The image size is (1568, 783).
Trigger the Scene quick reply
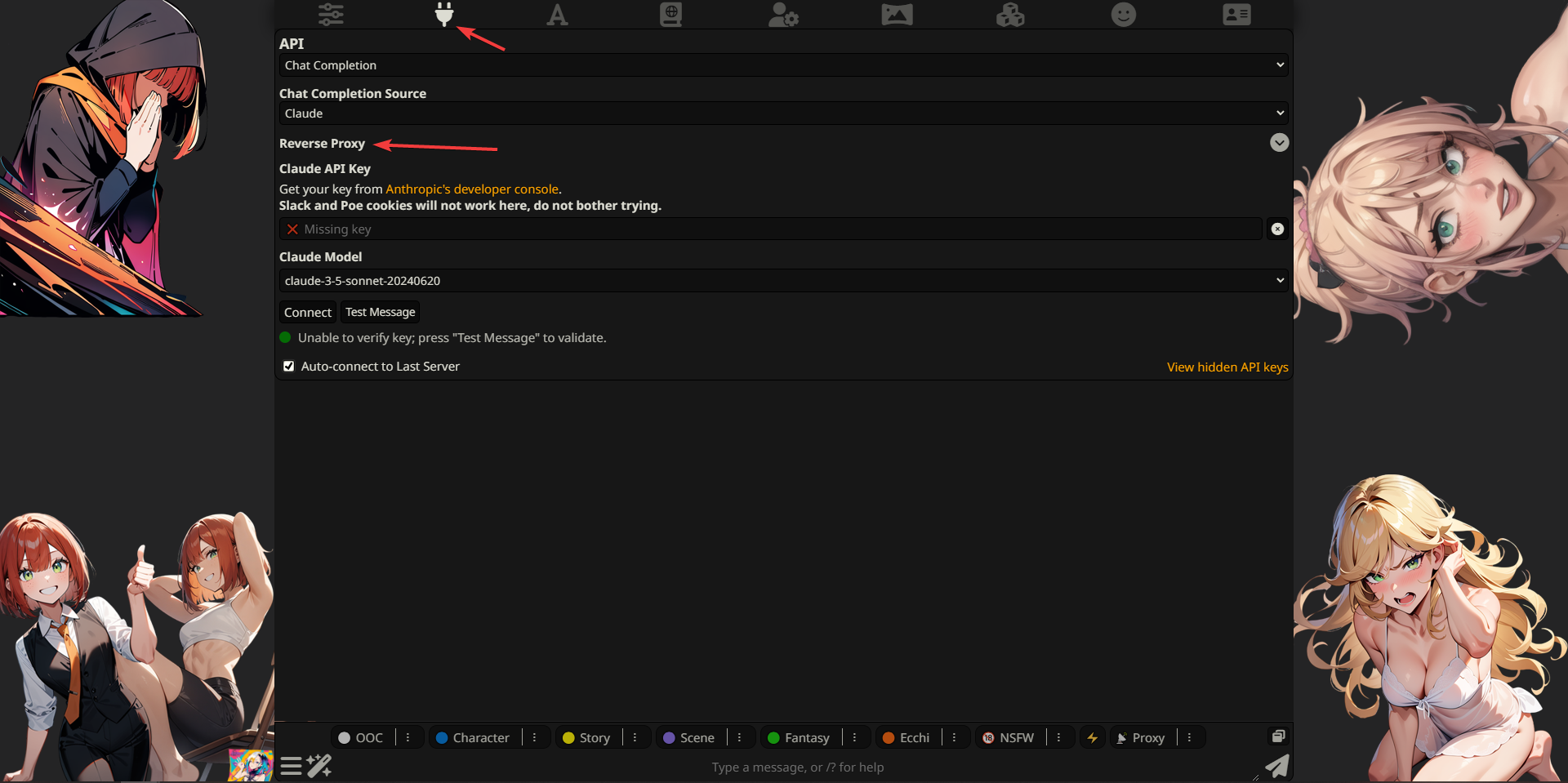(x=688, y=737)
